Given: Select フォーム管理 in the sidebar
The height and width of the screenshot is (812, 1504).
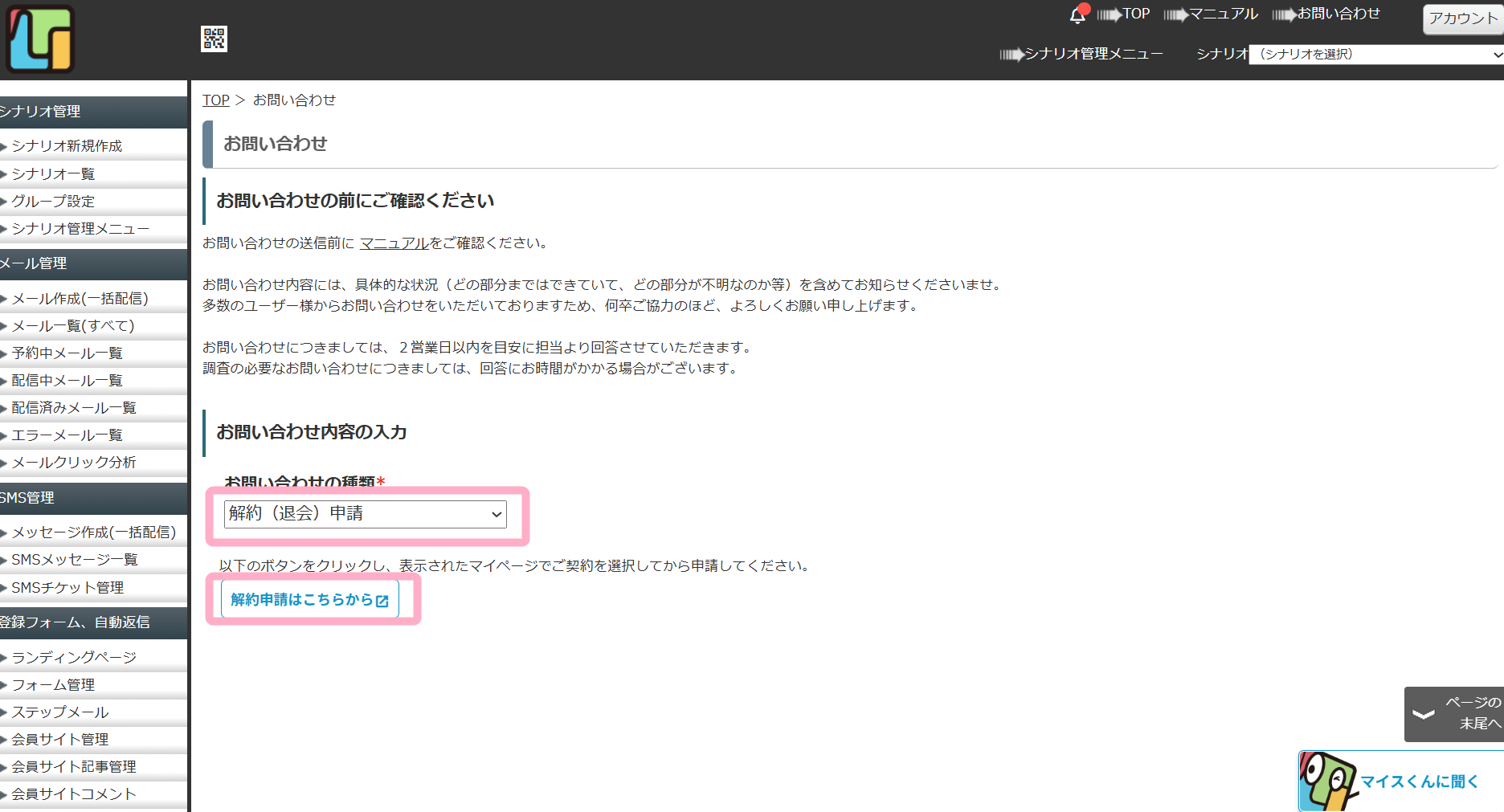Looking at the screenshot, I should click(53, 685).
